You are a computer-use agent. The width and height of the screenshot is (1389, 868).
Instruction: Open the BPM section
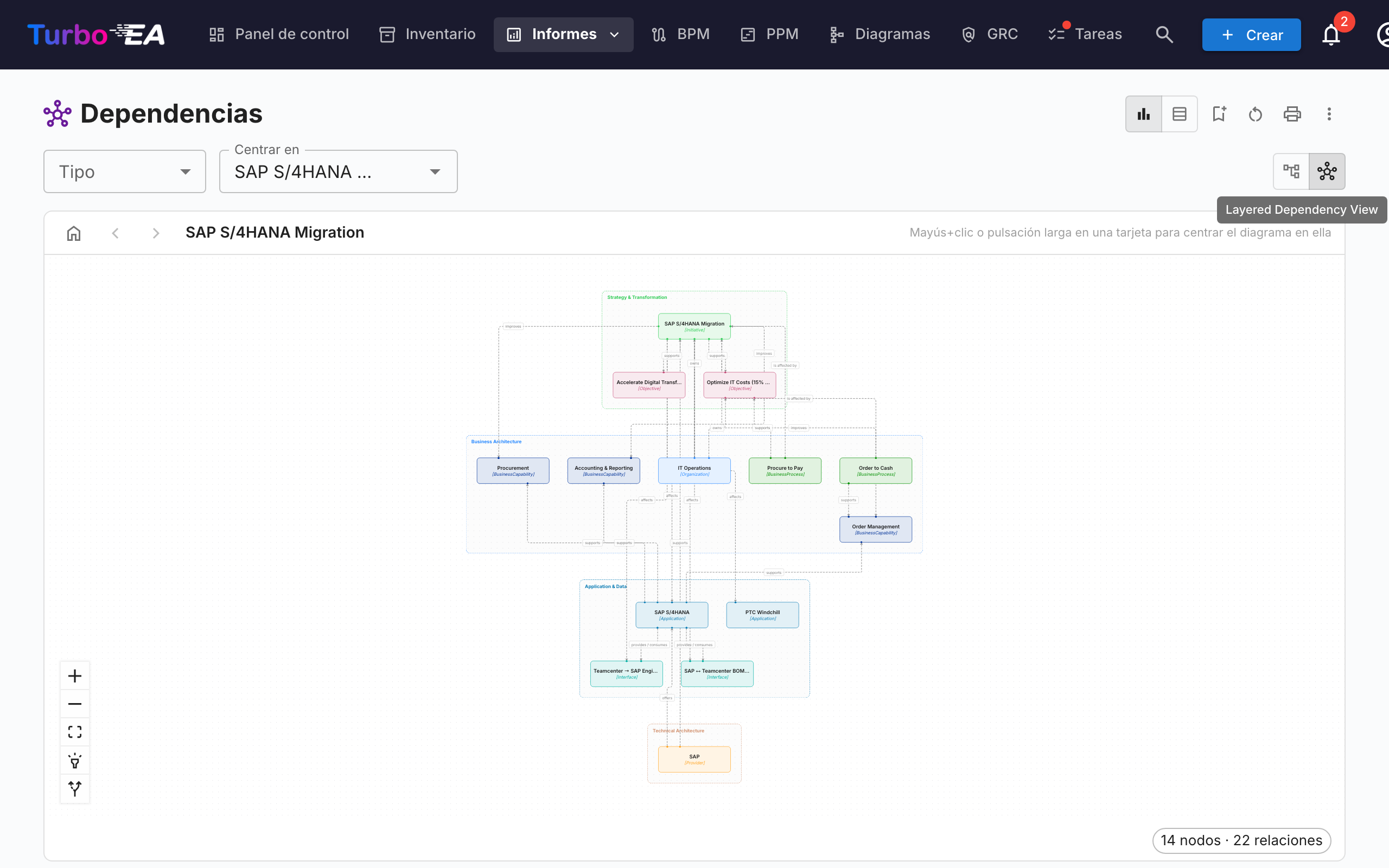coord(681,34)
